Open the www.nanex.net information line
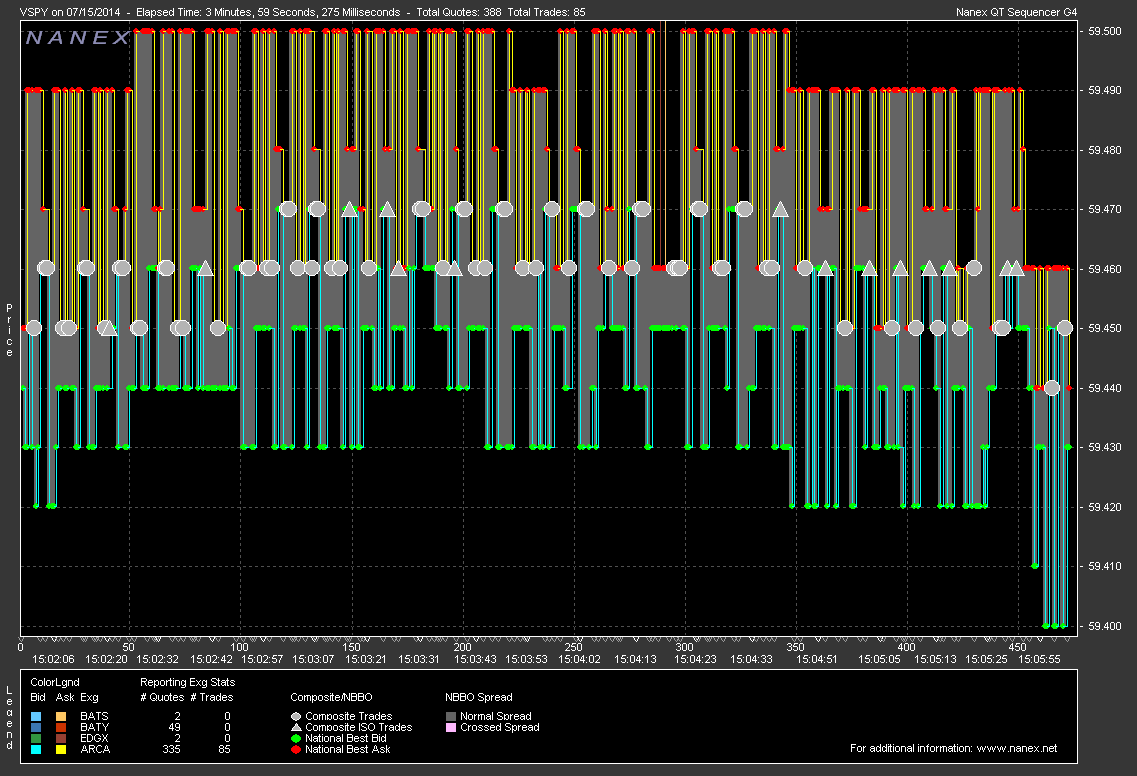Viewport: 1137px width, 776px height. 954,748
